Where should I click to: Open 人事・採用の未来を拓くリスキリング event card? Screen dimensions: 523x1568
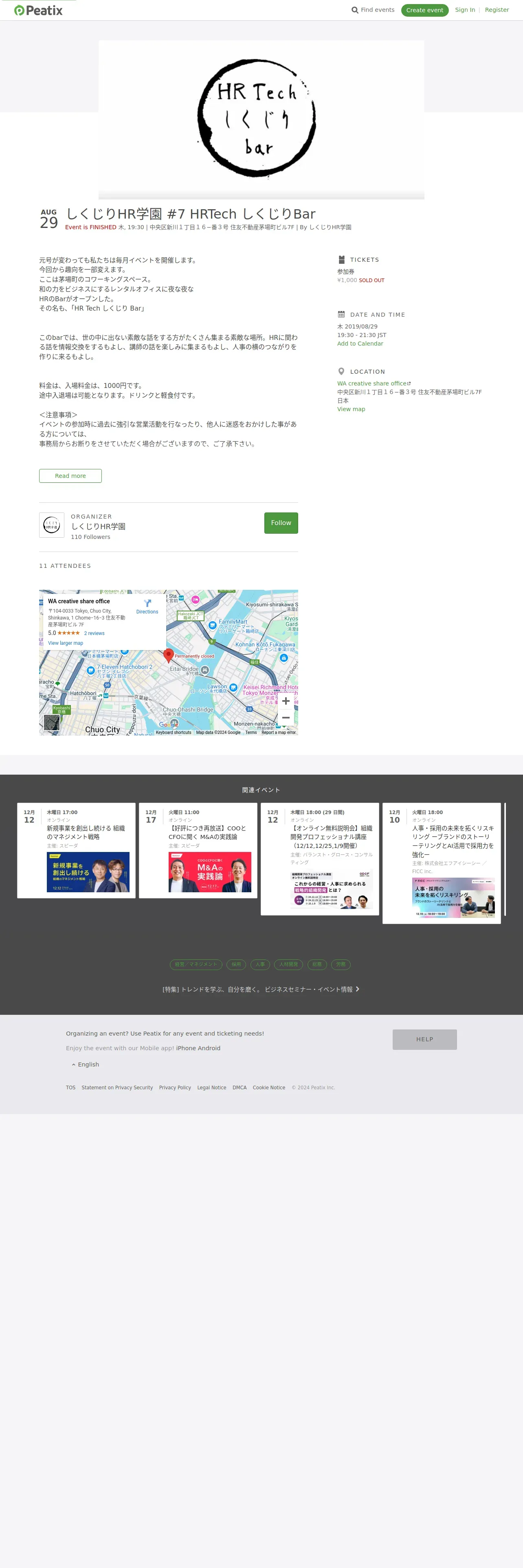[x=442, y=863]
